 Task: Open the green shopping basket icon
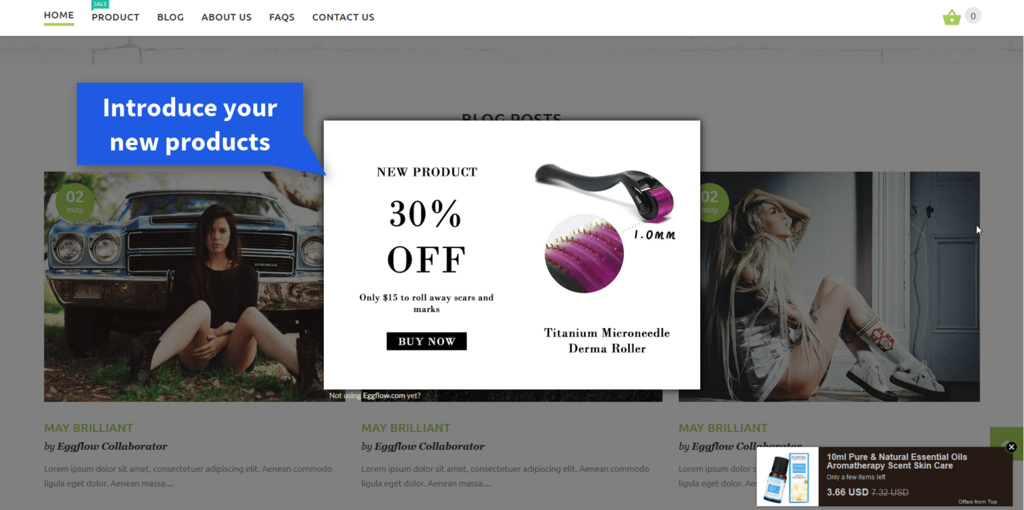coord(952,18)
